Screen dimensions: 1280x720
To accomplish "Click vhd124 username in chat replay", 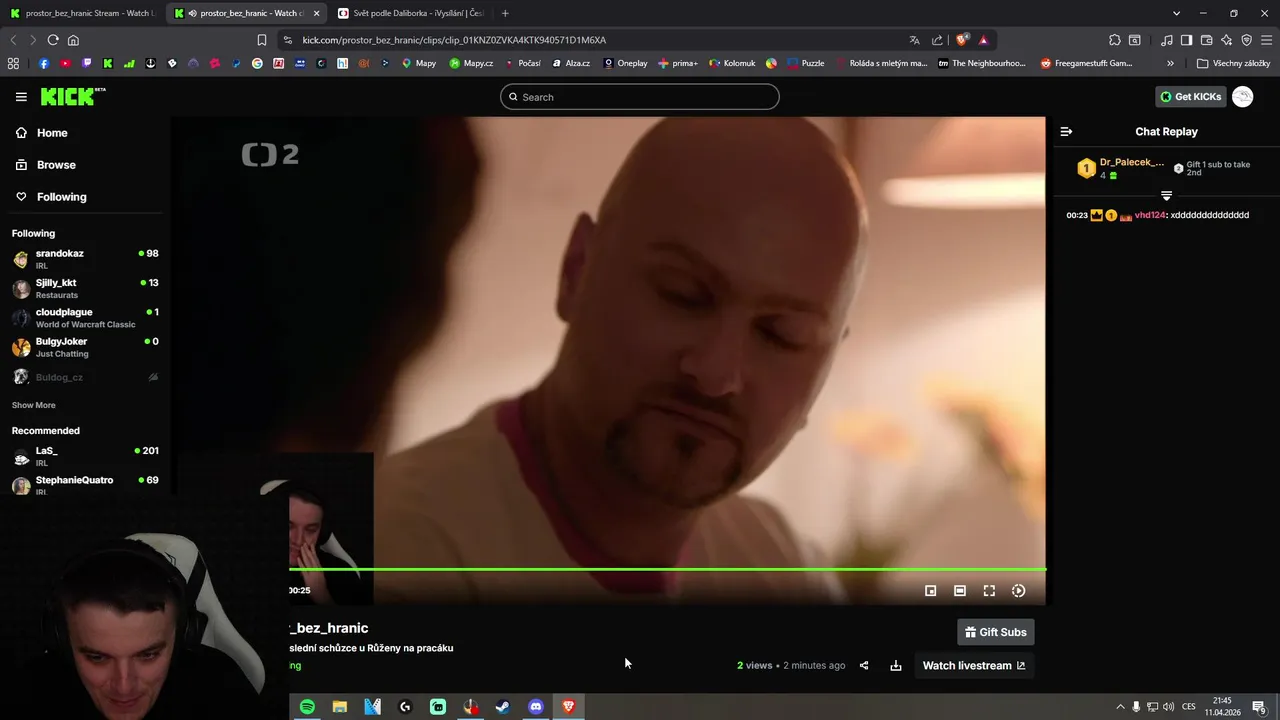I will click(1149, 215).
